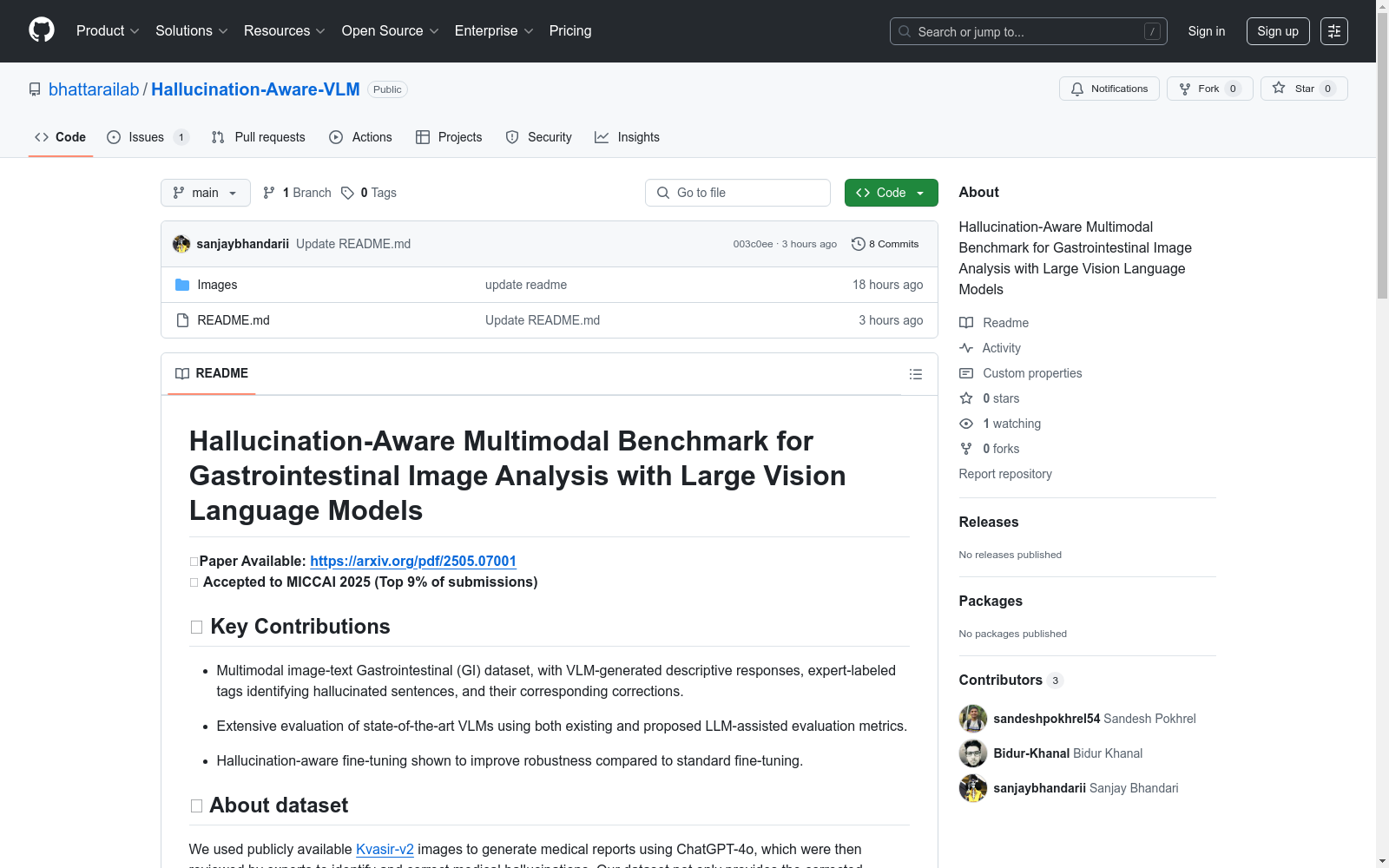
Task: Click the eye icon beside 1 watching
Action: click(966, 424)
